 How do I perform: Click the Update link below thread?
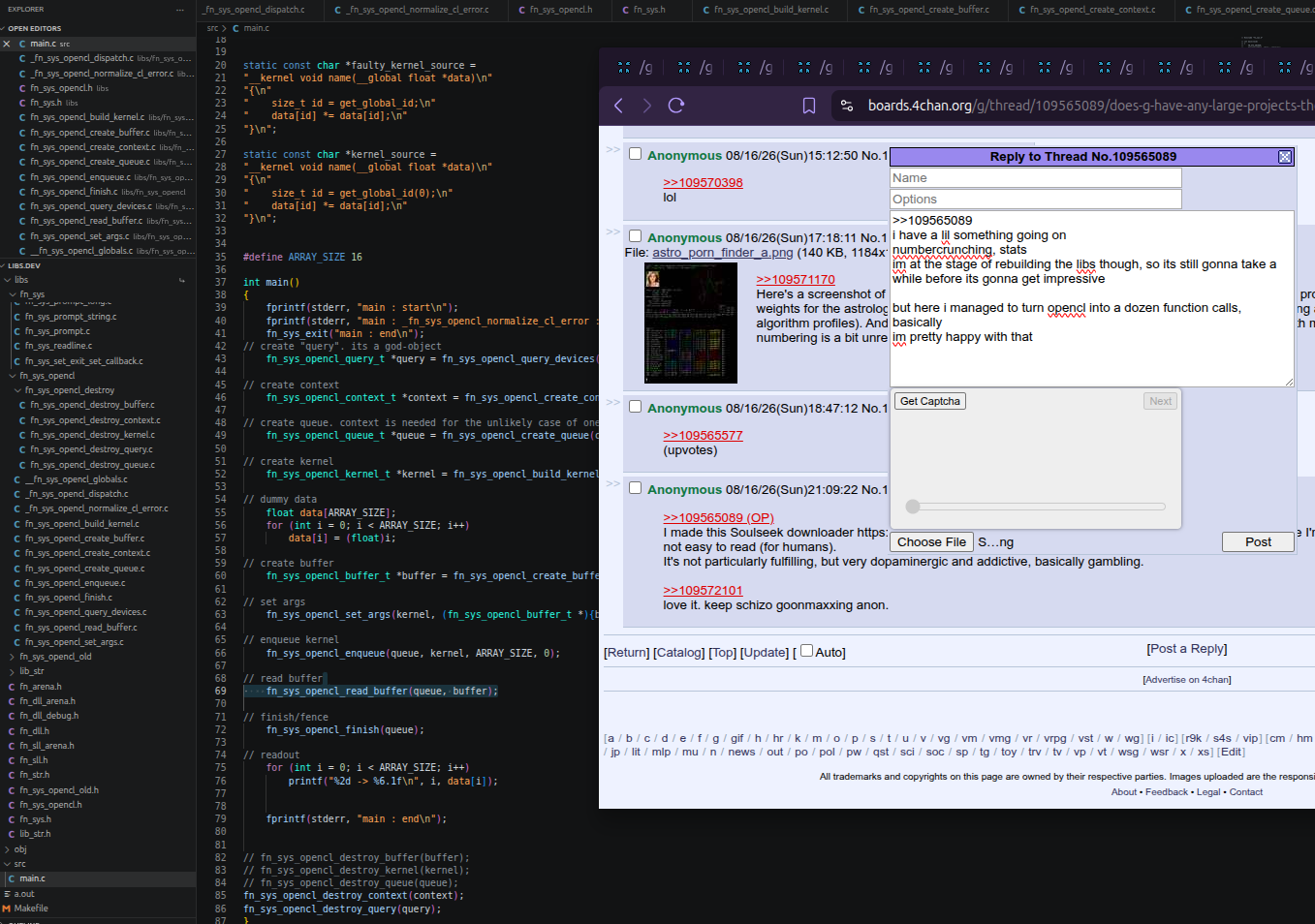(765, 653)
